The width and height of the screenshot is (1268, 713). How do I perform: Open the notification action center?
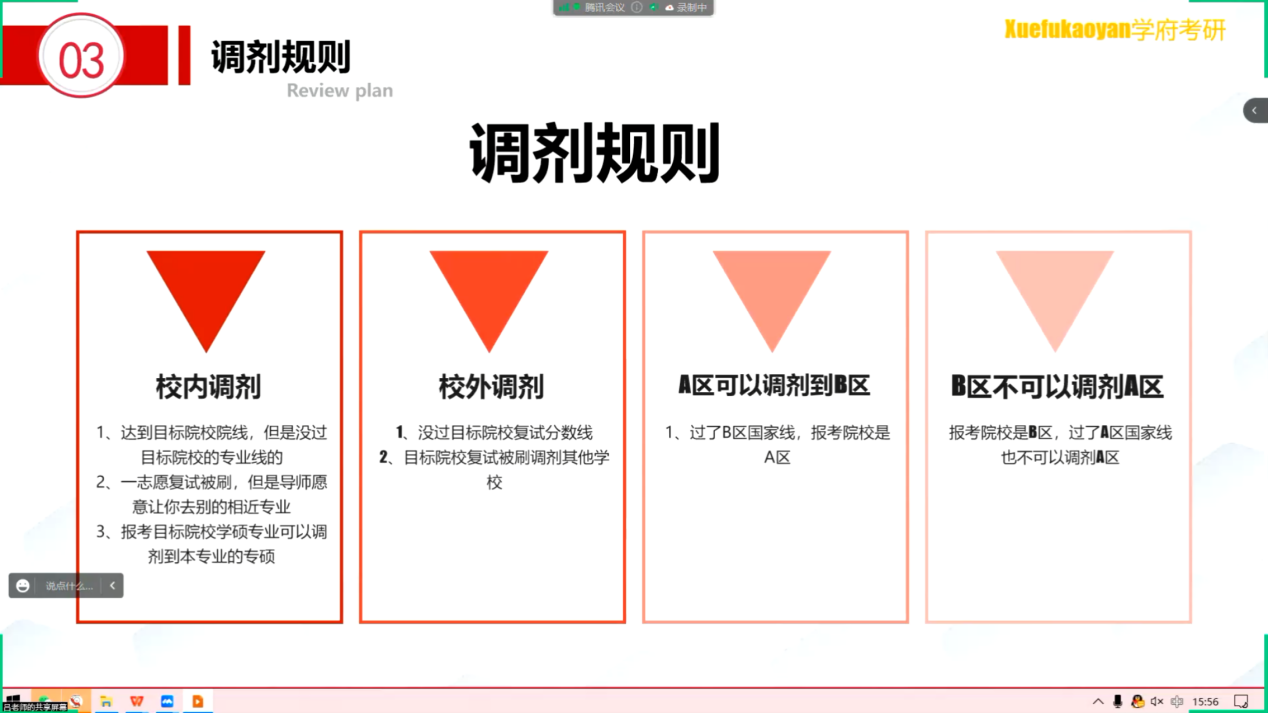1241,702
